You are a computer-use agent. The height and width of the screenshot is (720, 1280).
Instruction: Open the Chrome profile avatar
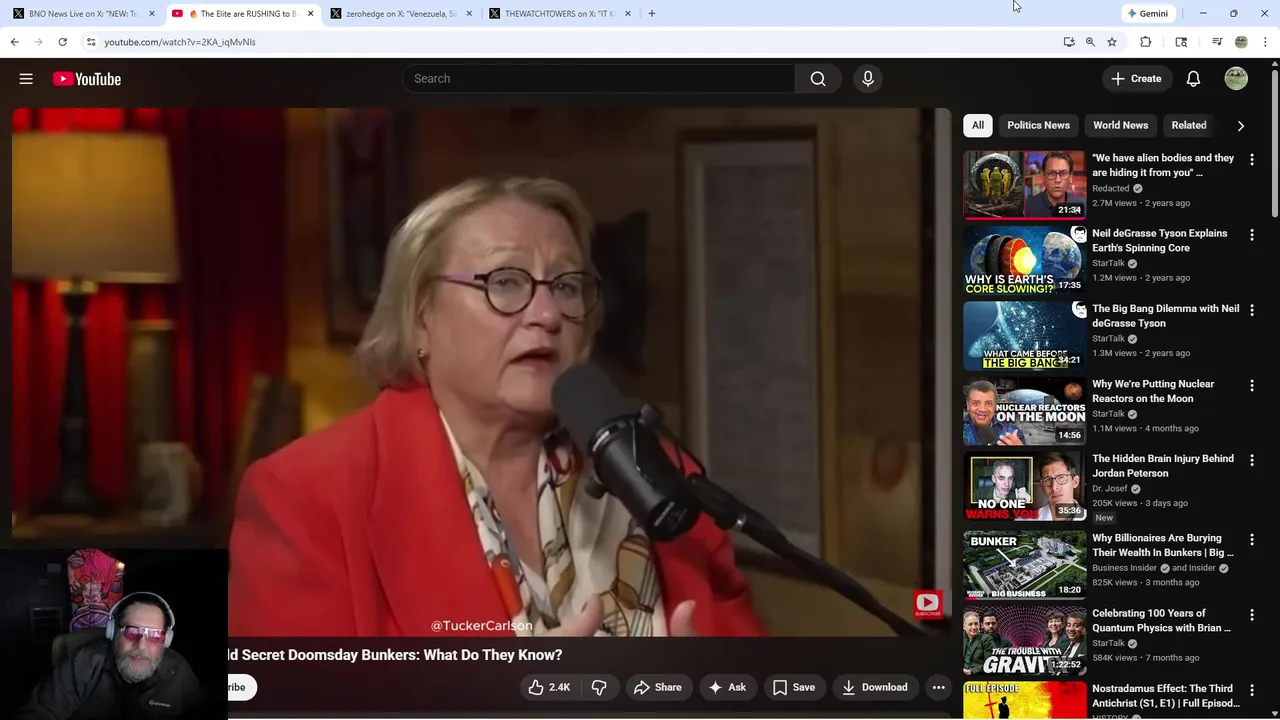[x=1241, y=42]
